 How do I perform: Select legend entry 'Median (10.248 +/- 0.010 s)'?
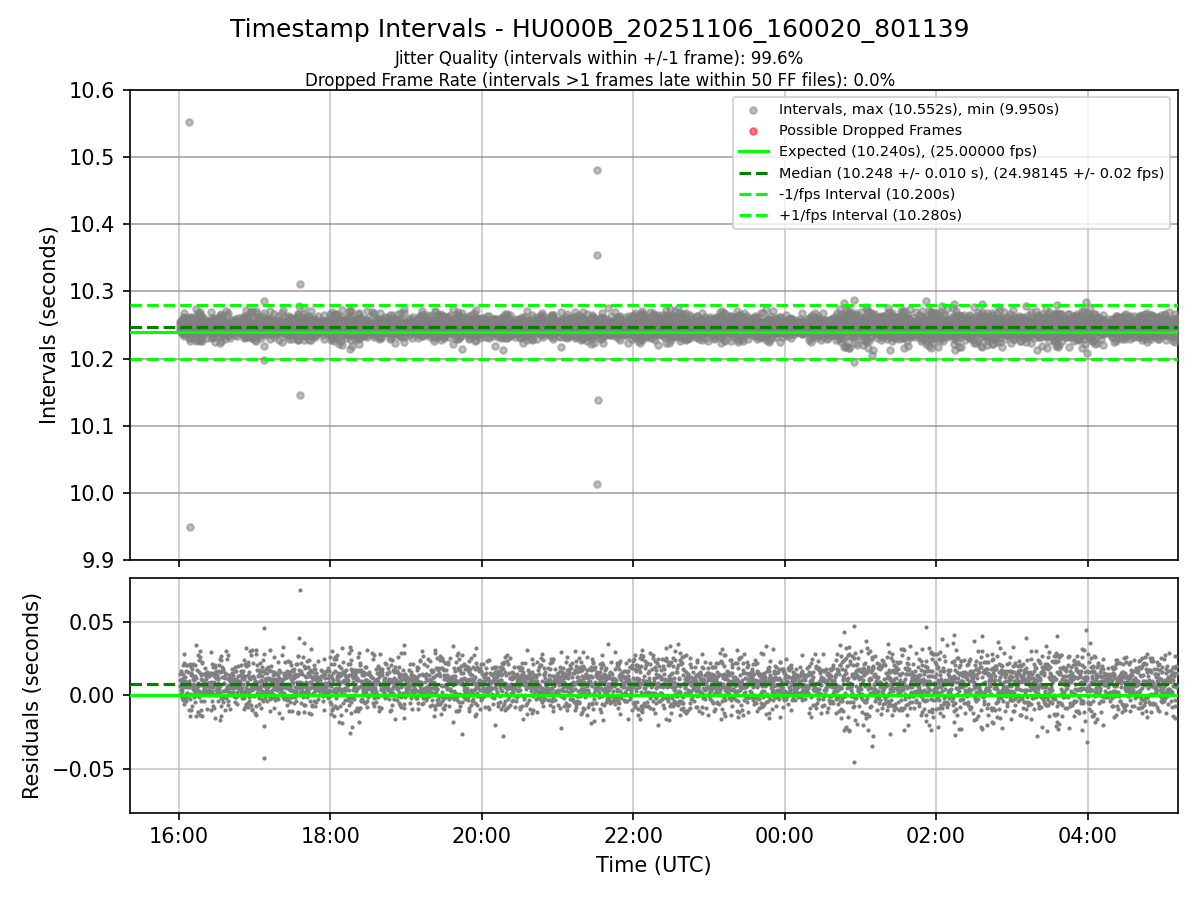point(971,172)
